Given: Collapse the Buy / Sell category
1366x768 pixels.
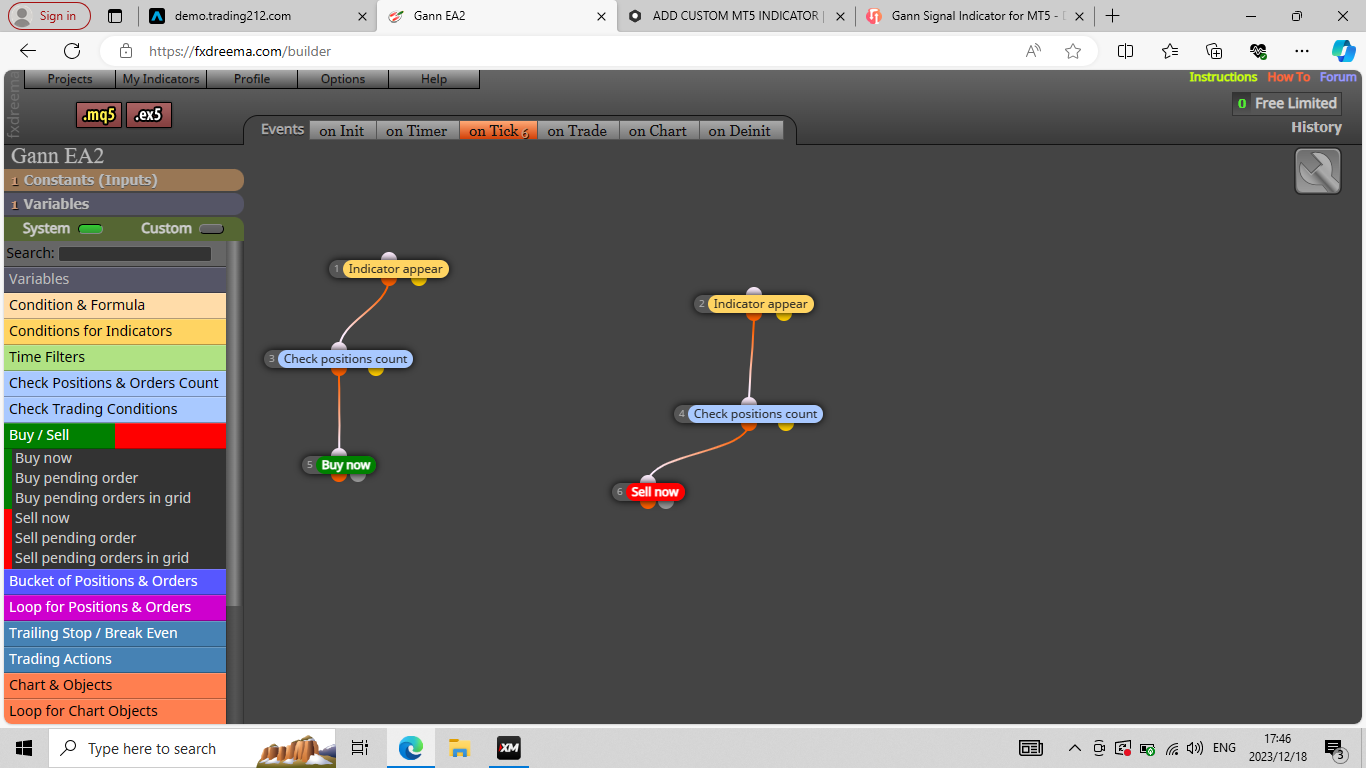Looking at the screenshot, I should point(115,435).
